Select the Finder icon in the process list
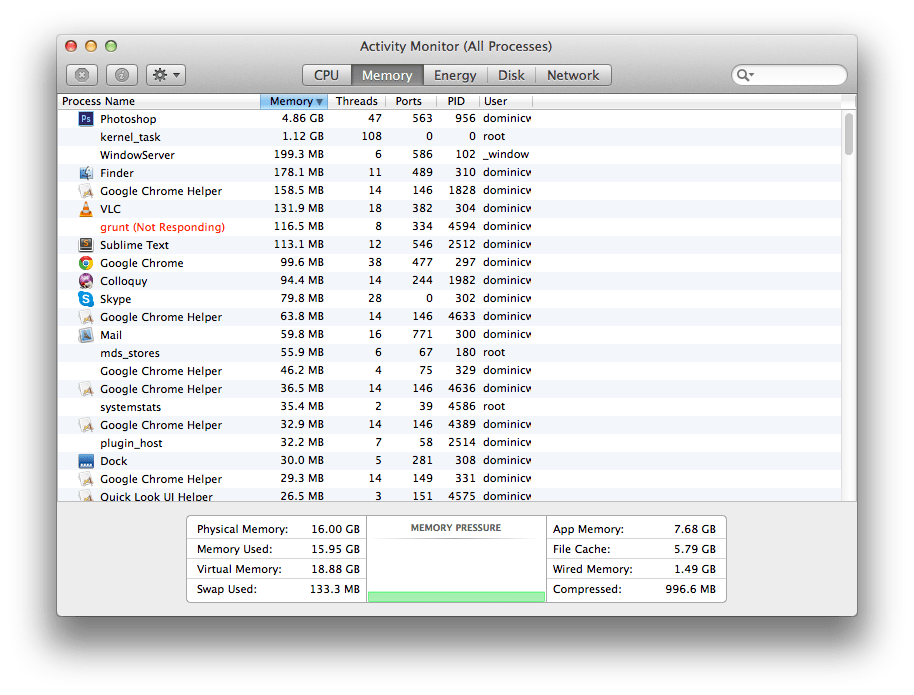This screenshot has height=695, width=914. (x=86, y=172)
